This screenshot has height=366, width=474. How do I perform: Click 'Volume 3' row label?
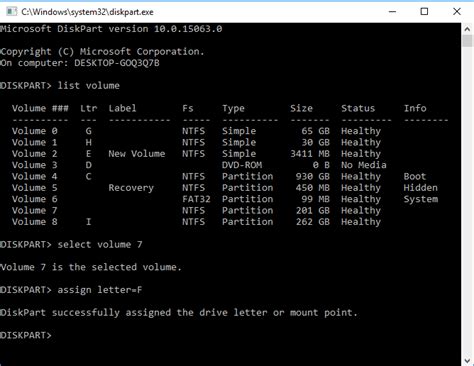[35, 165]
